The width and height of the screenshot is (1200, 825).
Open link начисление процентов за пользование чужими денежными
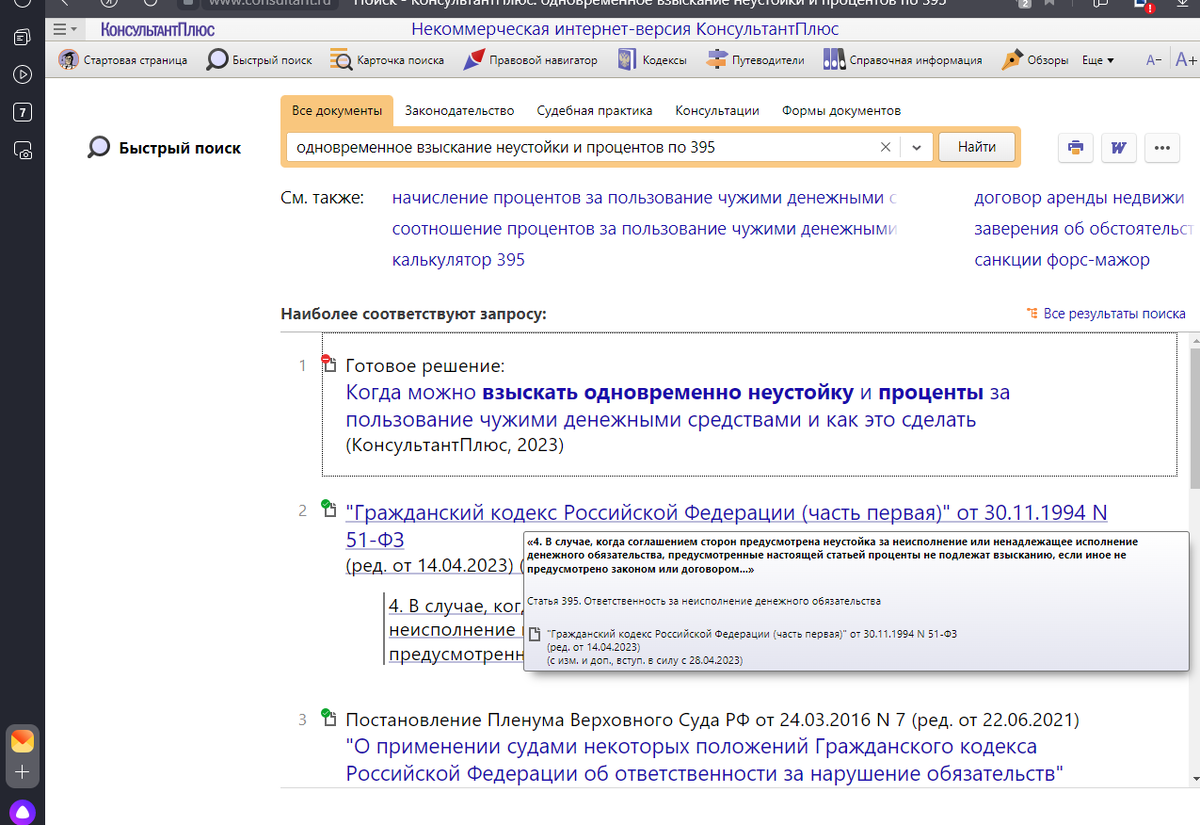click(644, 198)
